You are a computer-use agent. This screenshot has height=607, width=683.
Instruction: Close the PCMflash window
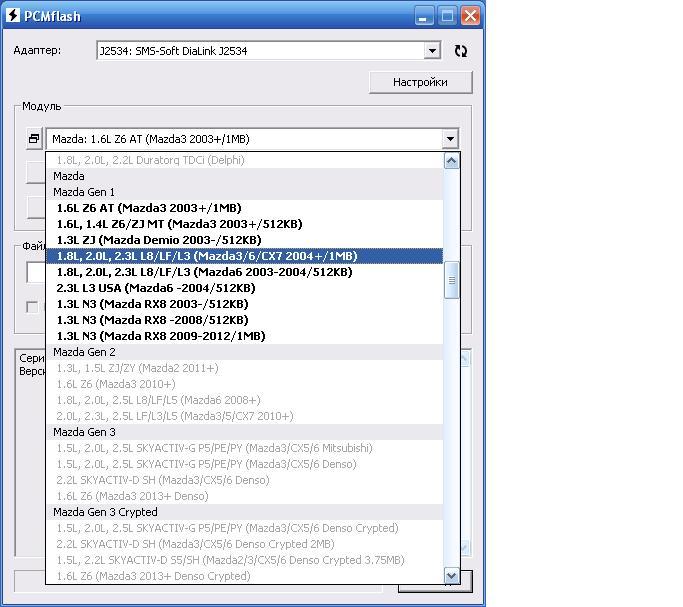coord(470,16)
